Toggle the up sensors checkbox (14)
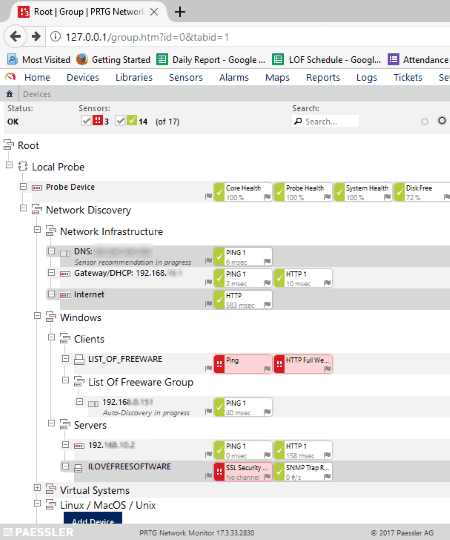The height and width of the screenshot is (540, 450). [120, 121]
